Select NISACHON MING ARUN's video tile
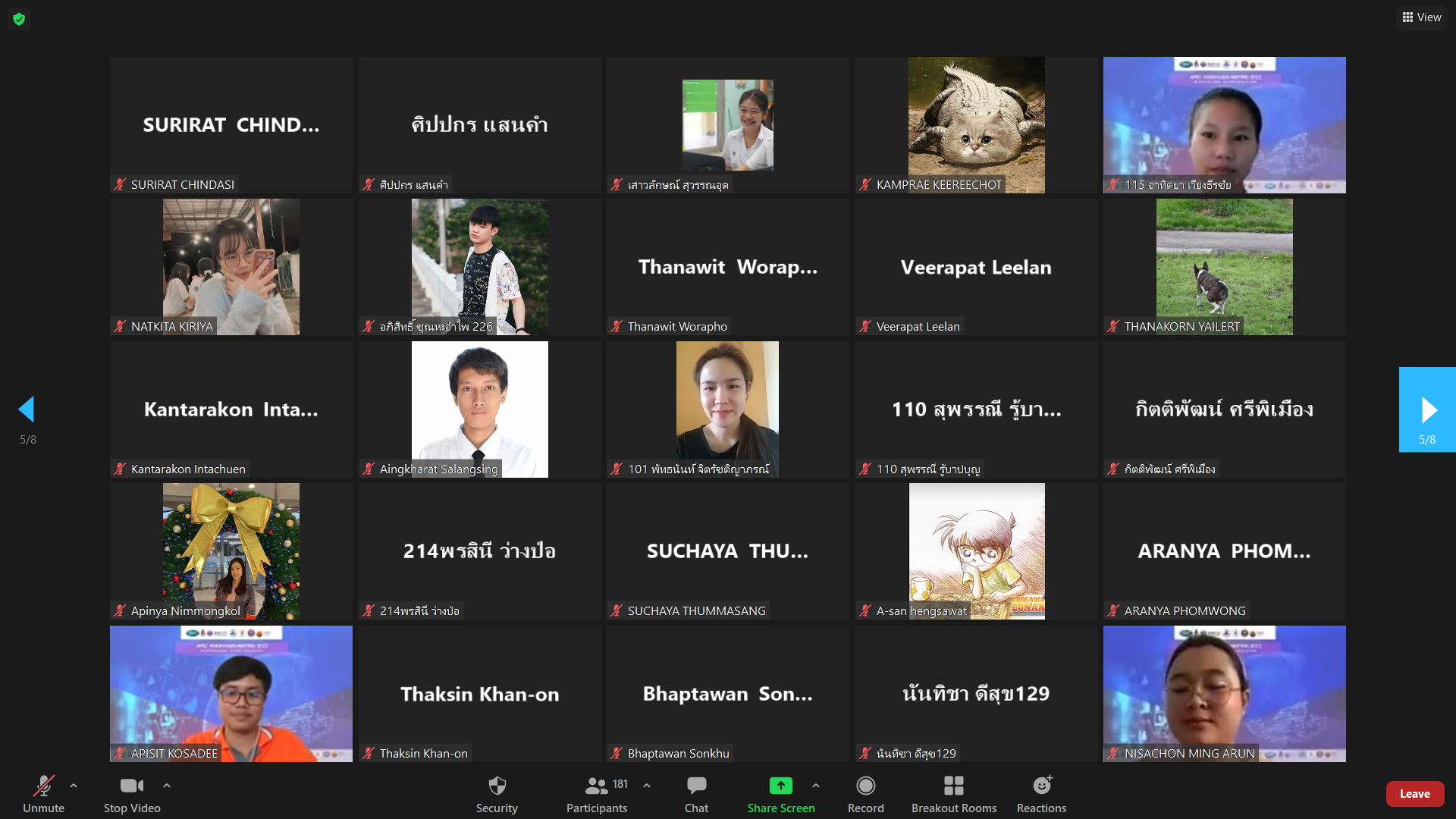Screen dimensions: 1456x819 pyautogui.click(x=1224, y=693)
